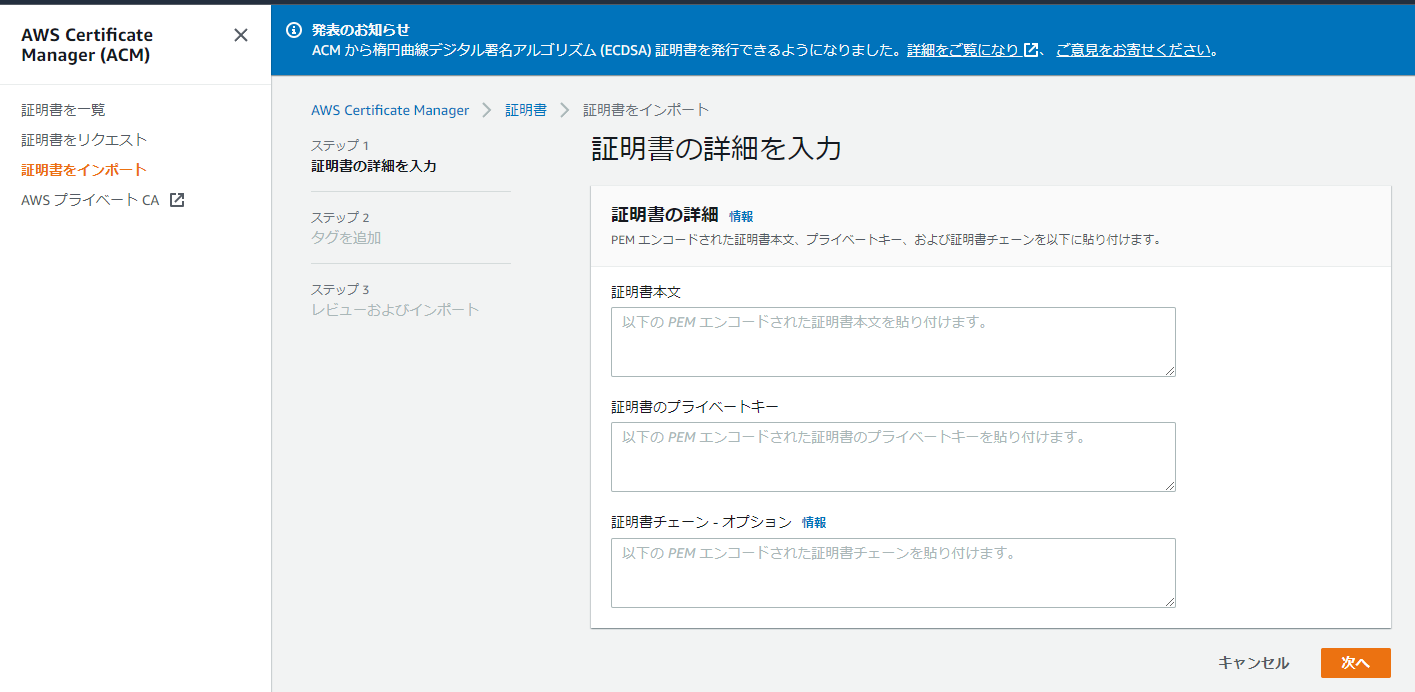Select step 2 タグを追加

(346, 238)
